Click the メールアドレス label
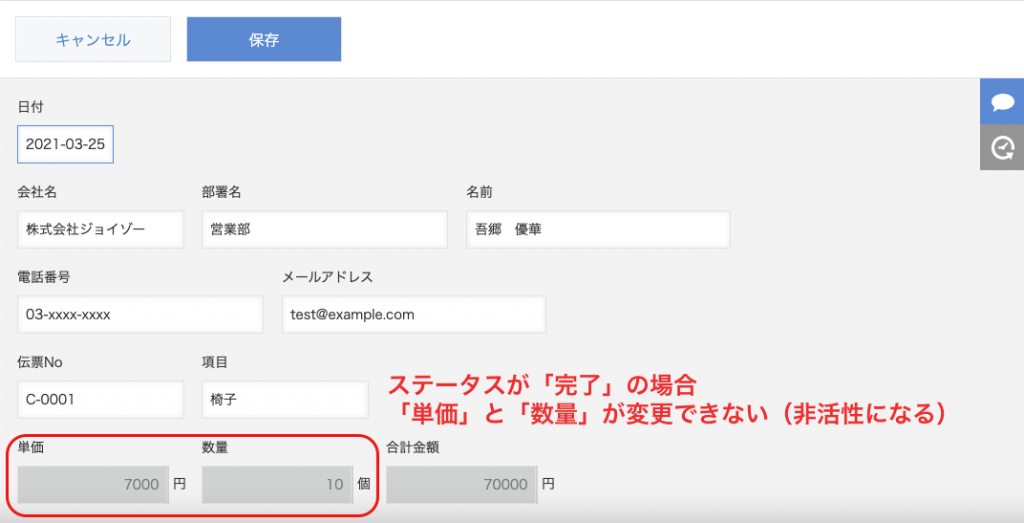The image size is (1024, 523). [327, 277]
